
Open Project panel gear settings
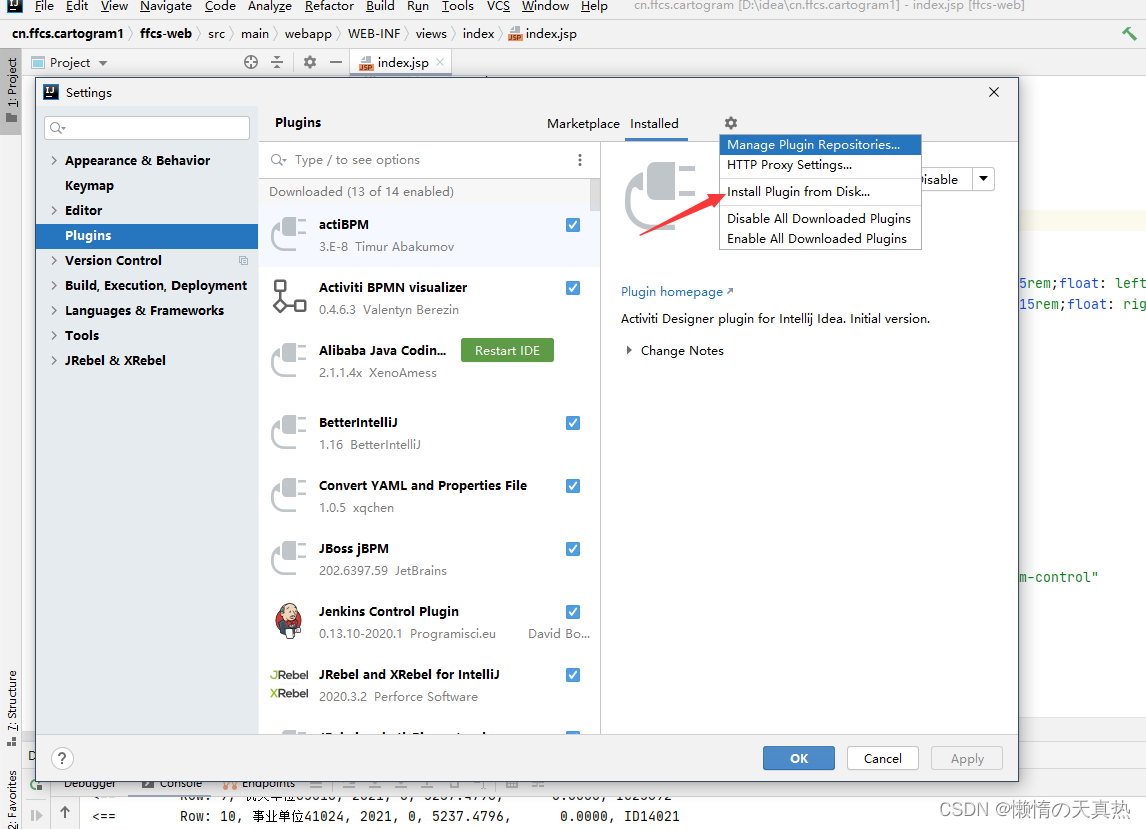pyautogui.click(x=310, y=62)
